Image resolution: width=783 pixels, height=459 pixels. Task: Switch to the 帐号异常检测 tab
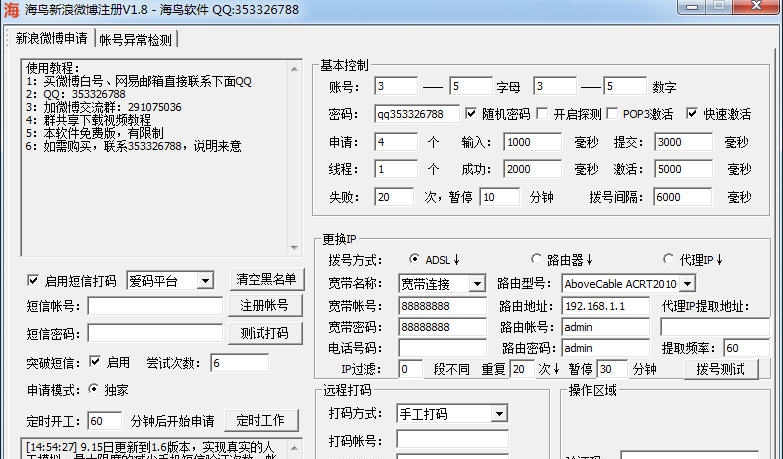[135, 39]
